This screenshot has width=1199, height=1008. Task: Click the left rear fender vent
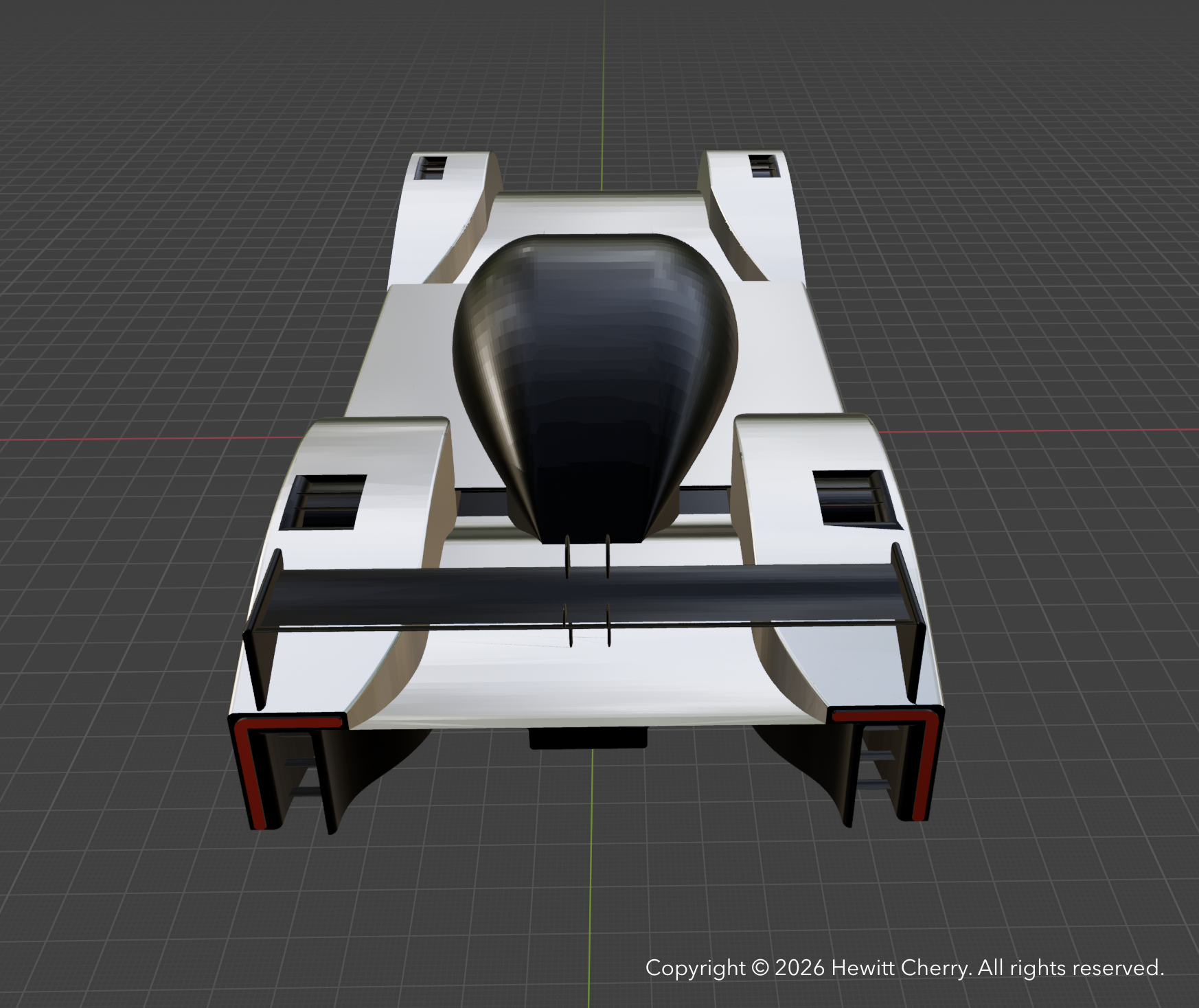(x=326, y=501)
